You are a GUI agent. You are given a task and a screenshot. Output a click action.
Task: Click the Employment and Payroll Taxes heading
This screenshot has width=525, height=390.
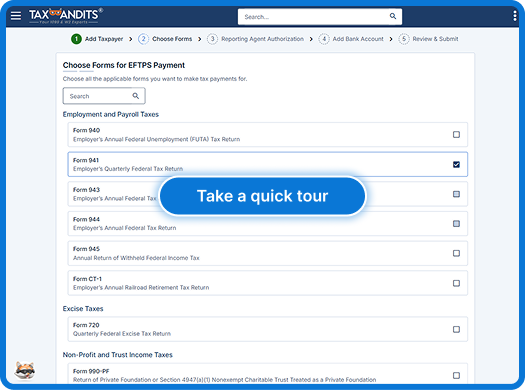(x=111, y=114)
